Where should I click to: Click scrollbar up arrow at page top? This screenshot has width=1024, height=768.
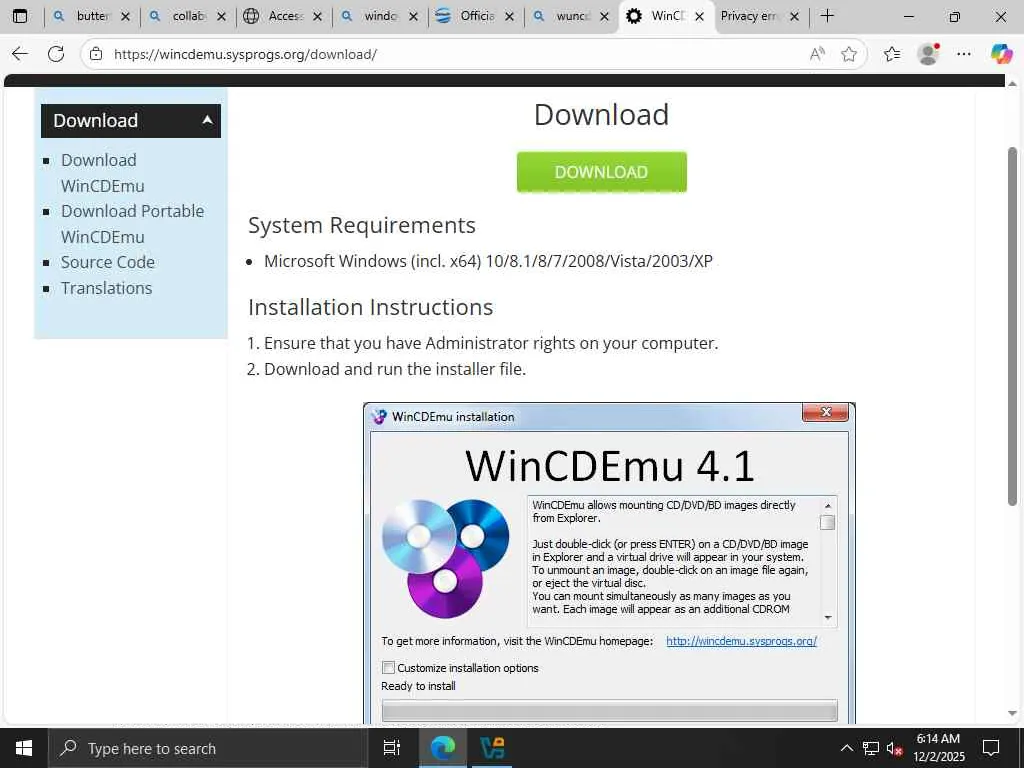coord(1012,84)
